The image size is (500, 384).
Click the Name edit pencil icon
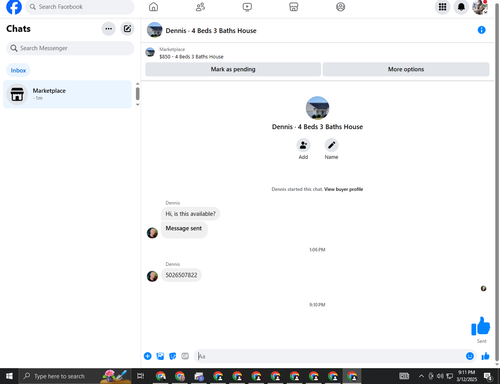[331, 145]
